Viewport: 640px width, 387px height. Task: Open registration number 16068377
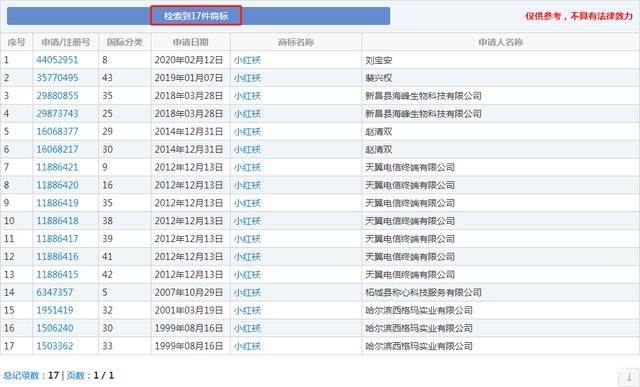click(57, 131)
